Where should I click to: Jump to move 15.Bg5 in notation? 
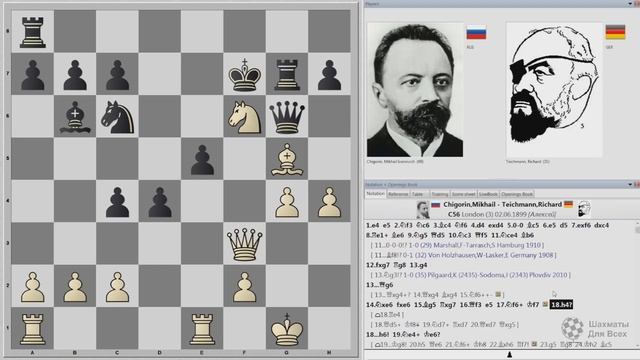[426, 304]
